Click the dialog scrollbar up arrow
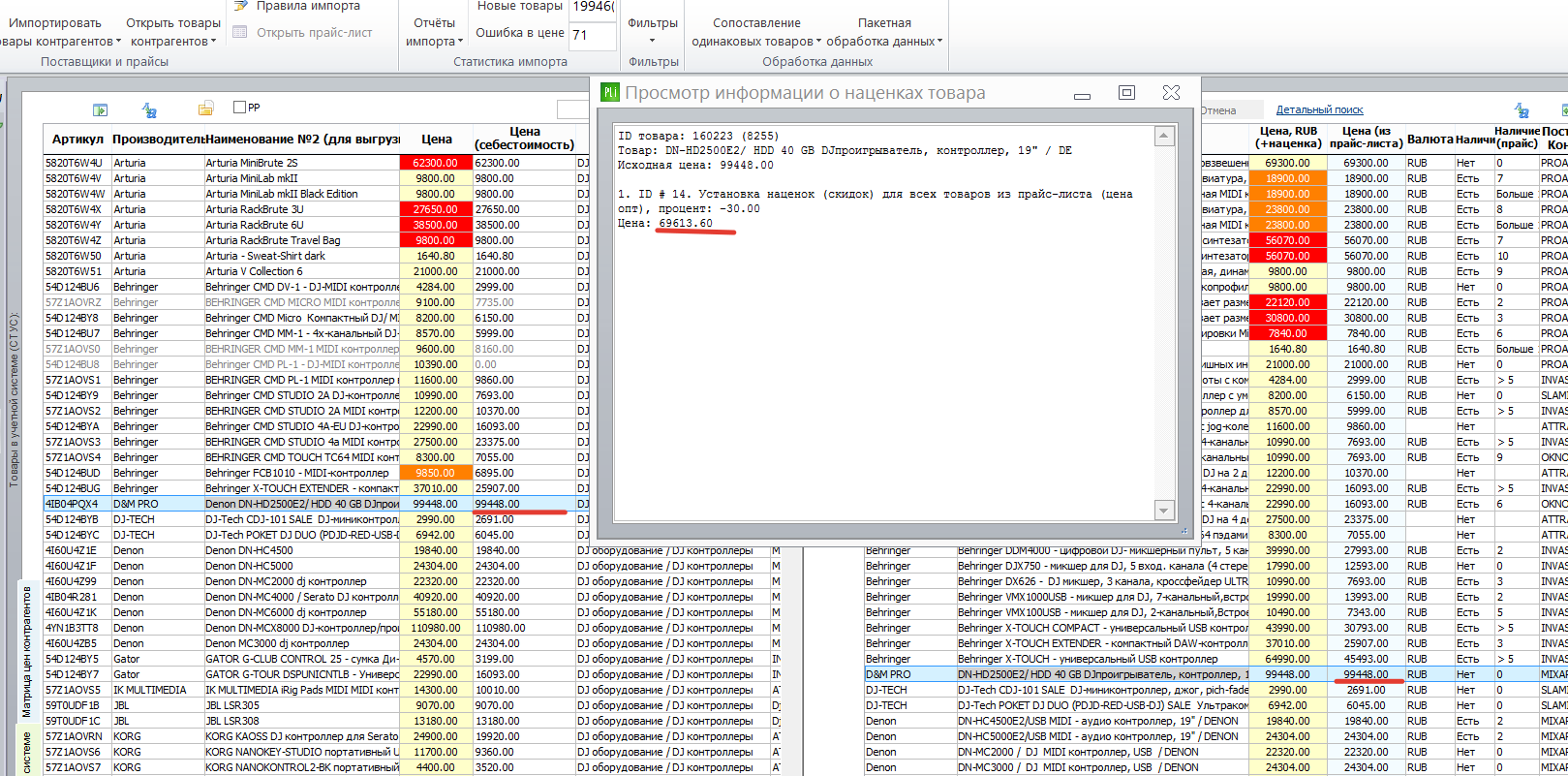Image resolution: width=1568 pixels, height=776 pixels. [1165, 136]
